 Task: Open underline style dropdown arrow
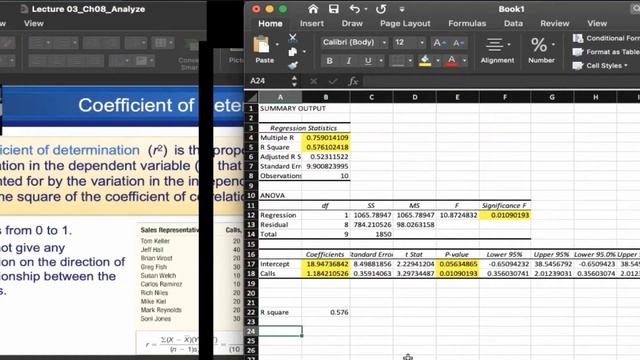(380, 61)
